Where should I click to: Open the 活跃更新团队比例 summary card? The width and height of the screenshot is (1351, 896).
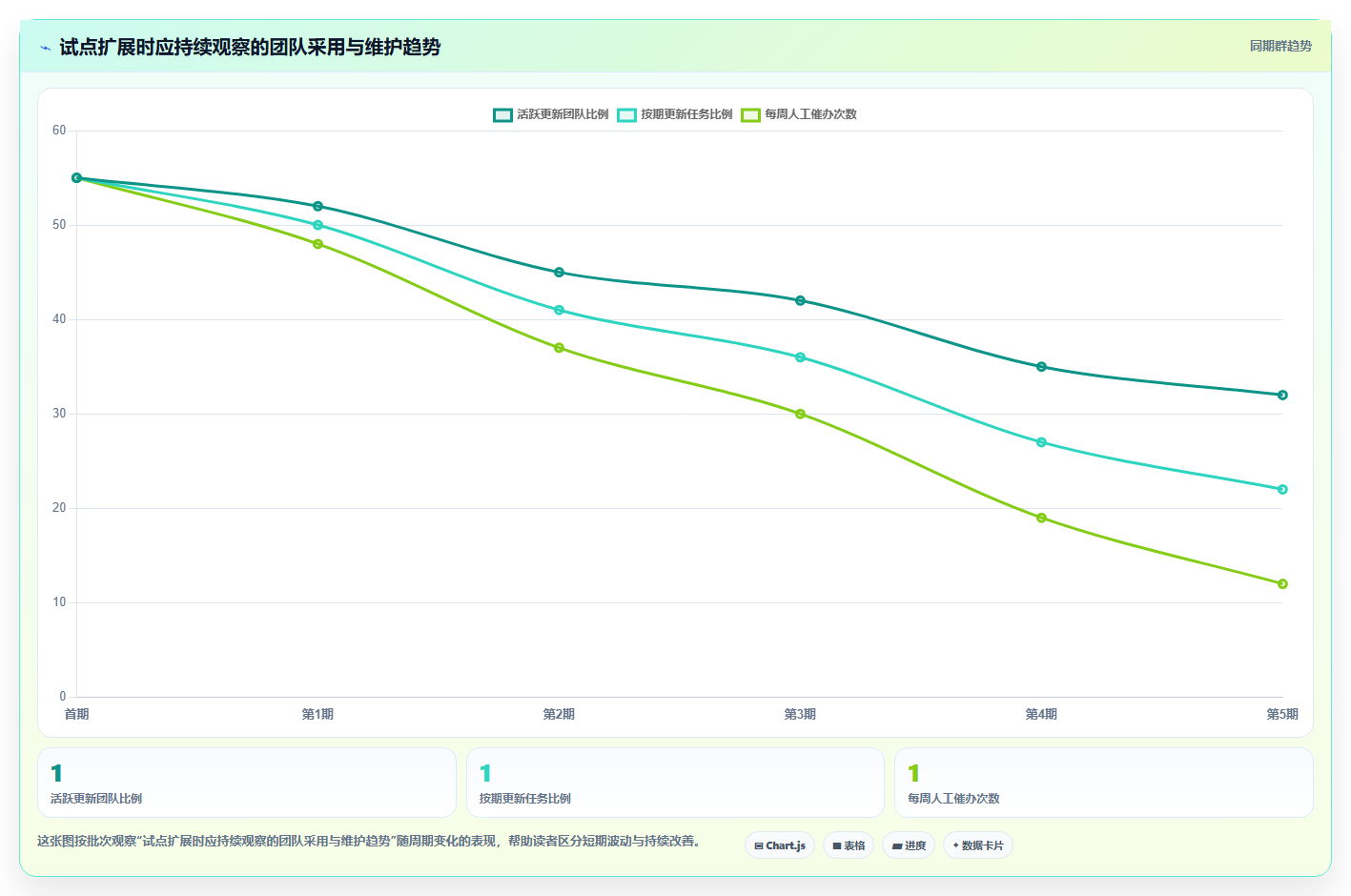pyautogui.click(x=247, y=783)
